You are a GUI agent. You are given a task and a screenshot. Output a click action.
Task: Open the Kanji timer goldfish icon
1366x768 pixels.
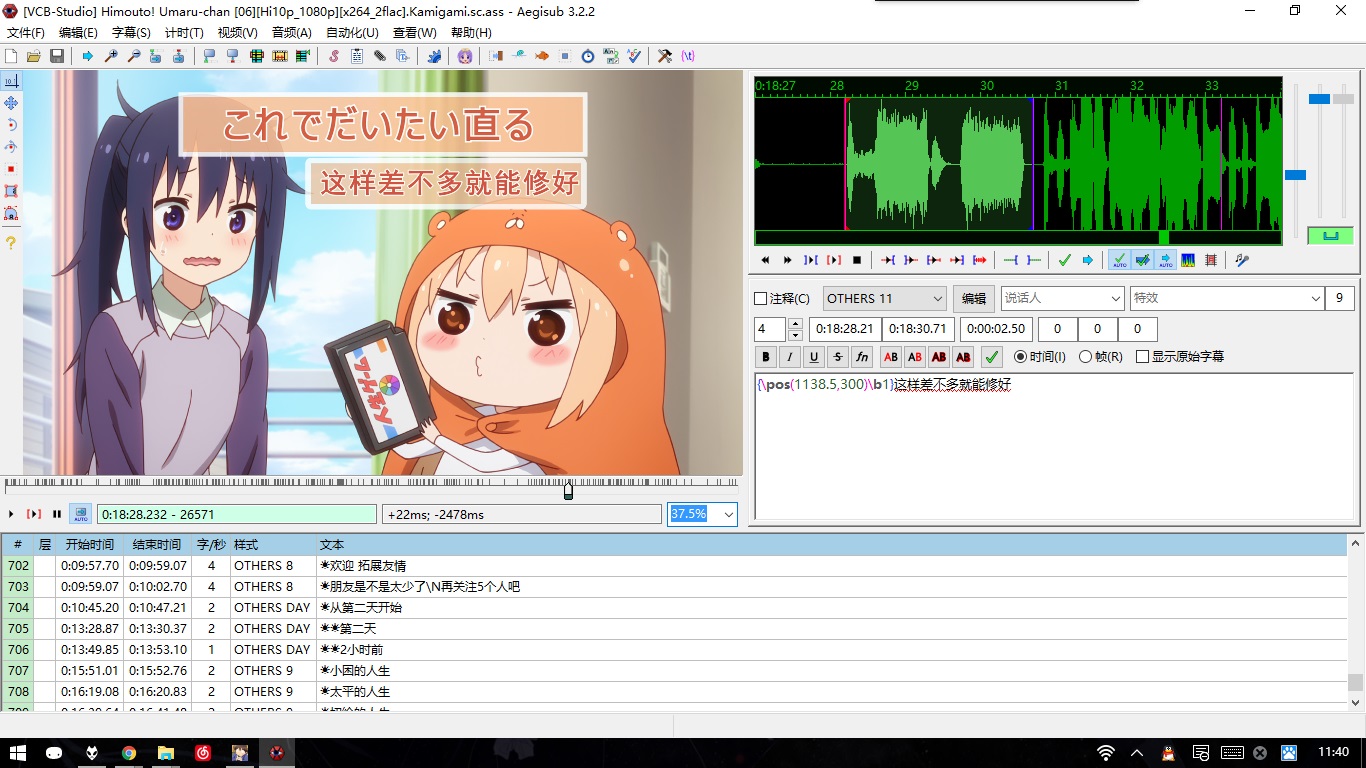[541, 56]
